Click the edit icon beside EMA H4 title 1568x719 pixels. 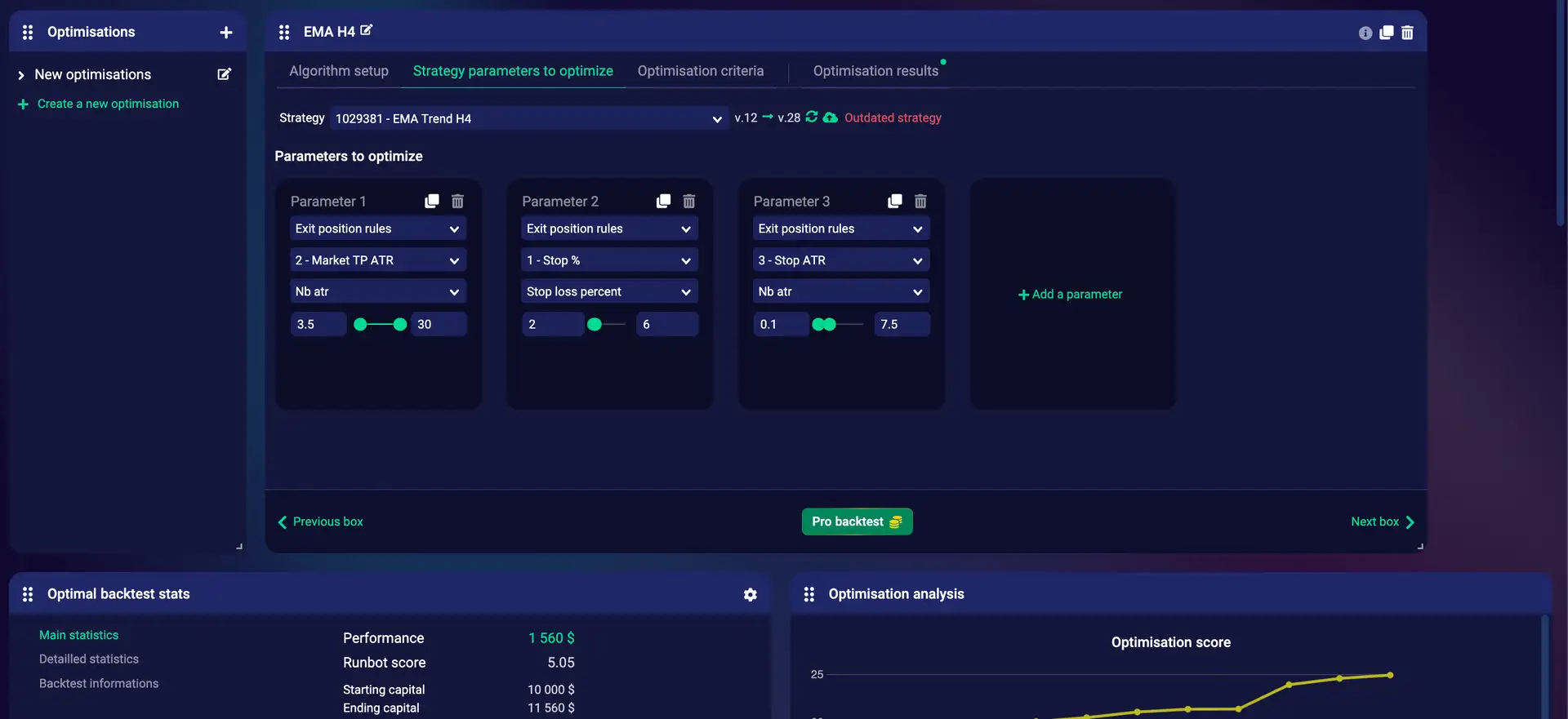tap(366, 30)
